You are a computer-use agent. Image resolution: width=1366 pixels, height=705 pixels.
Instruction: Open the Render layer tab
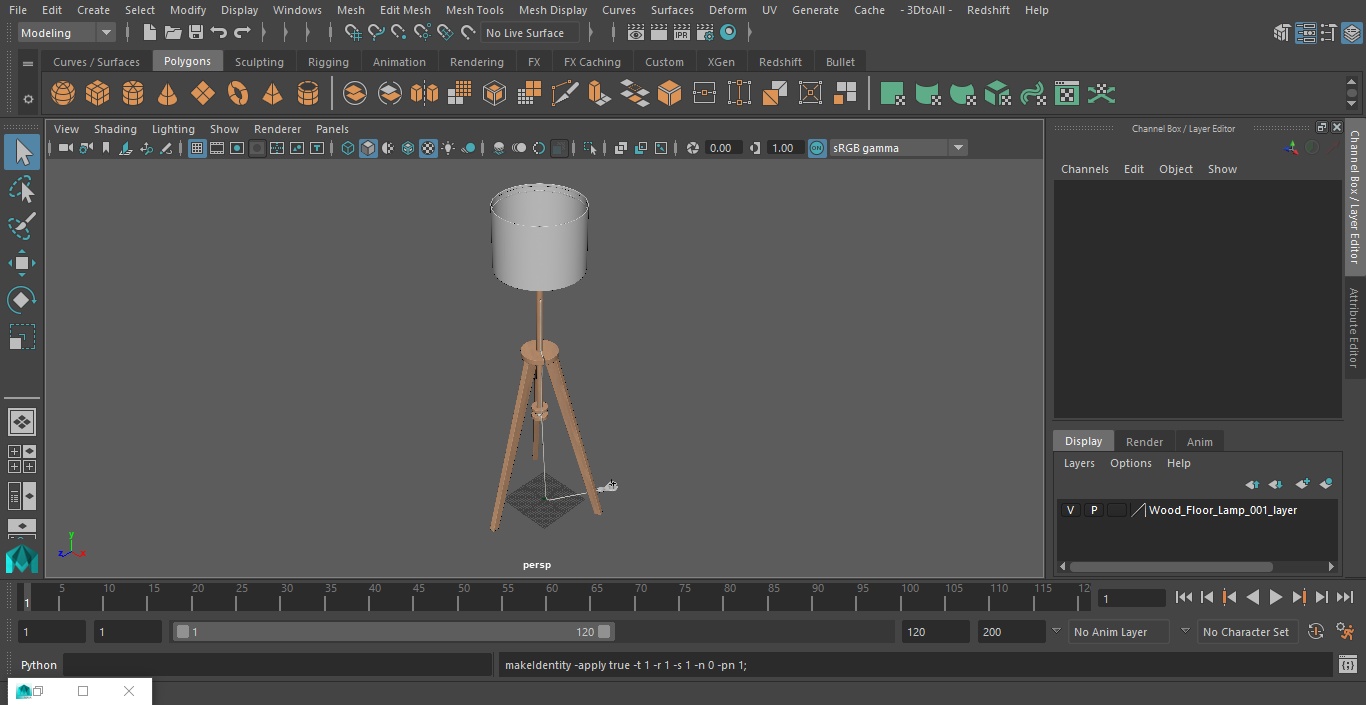pyautogui.click(x=1144, y=442)
